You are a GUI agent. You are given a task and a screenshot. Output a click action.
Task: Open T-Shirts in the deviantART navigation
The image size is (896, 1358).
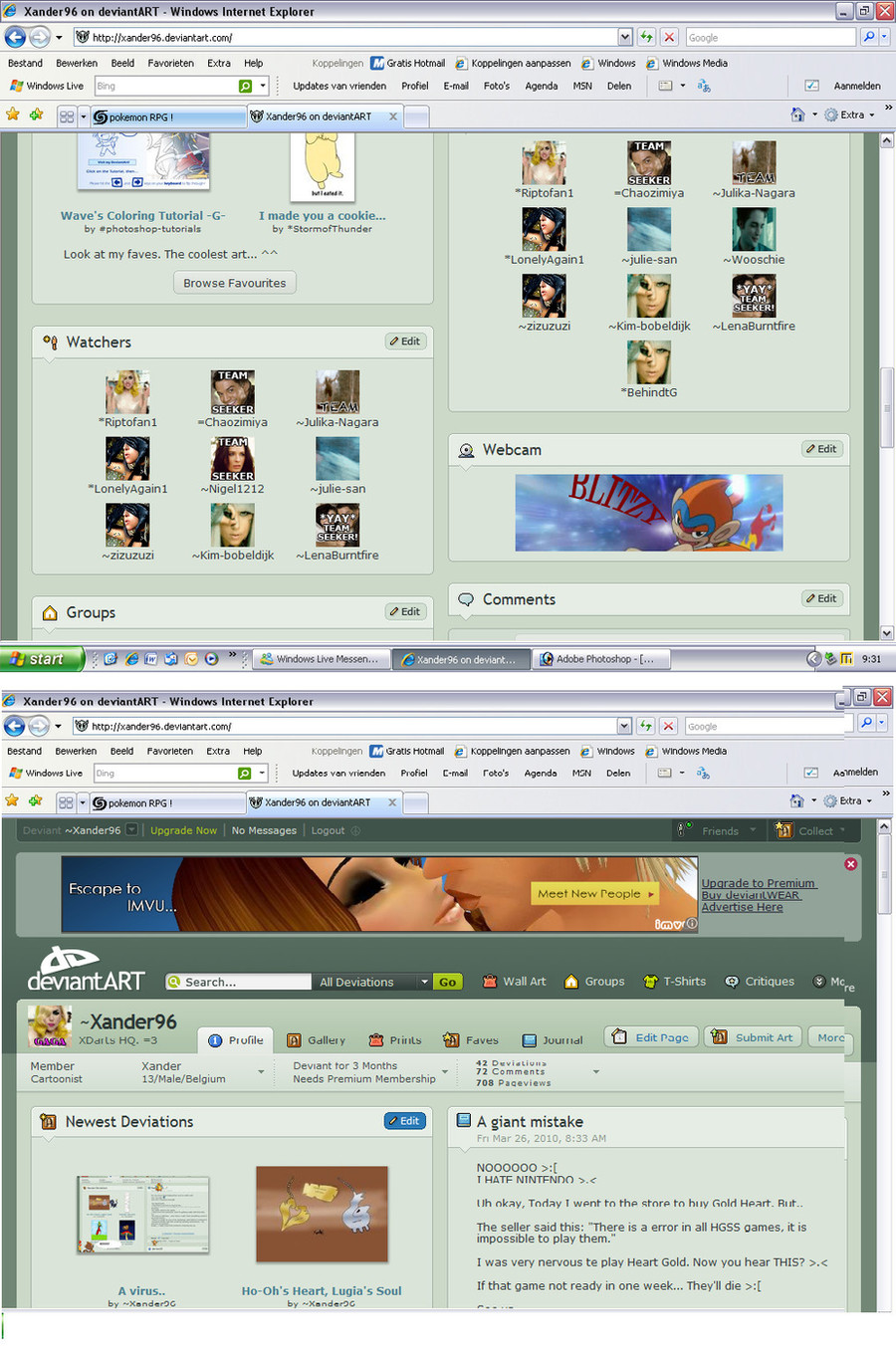click(x=675, y=981)
